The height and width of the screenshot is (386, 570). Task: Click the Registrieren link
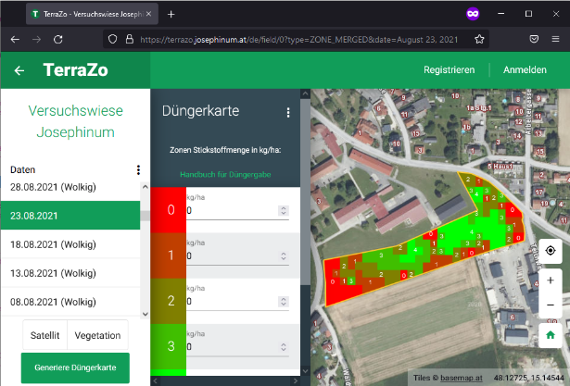(x=449, y=70)
